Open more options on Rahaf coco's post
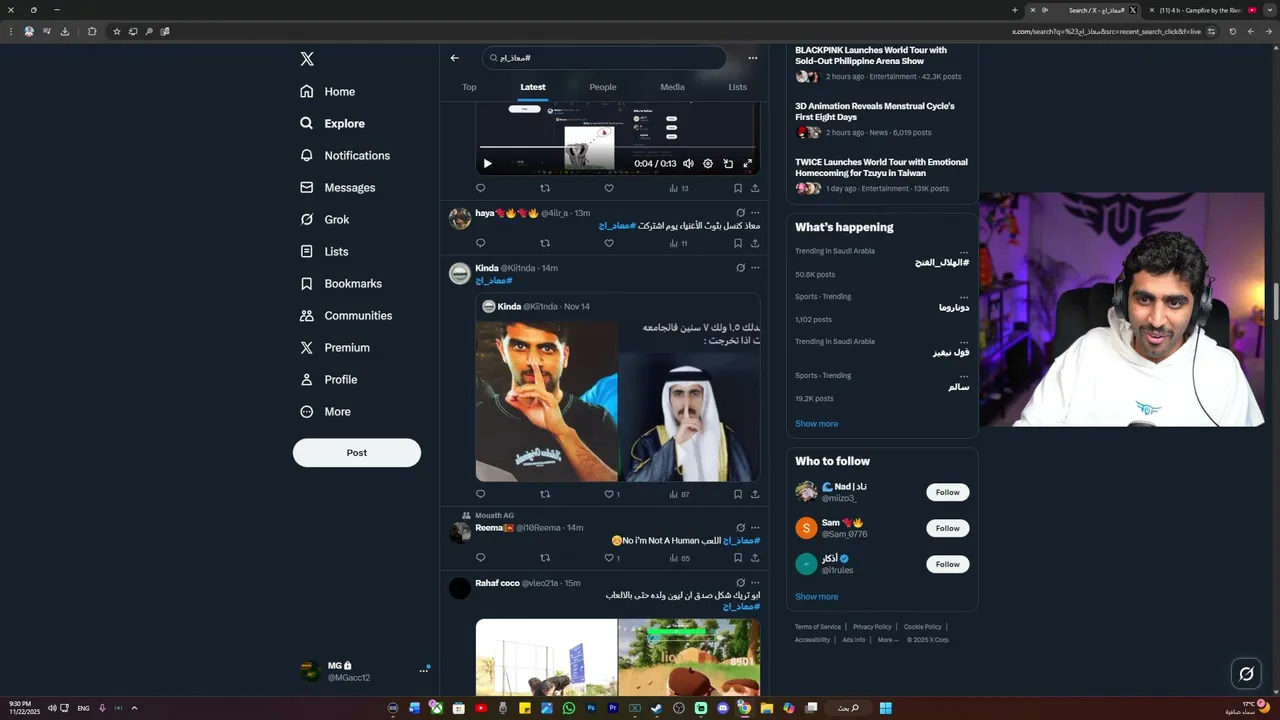The image size is (1280, 720). click(755, 582)
